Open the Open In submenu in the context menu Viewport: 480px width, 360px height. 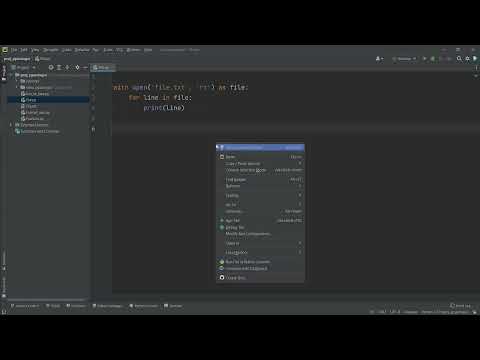pyautogui.click(x=260, y=243)
